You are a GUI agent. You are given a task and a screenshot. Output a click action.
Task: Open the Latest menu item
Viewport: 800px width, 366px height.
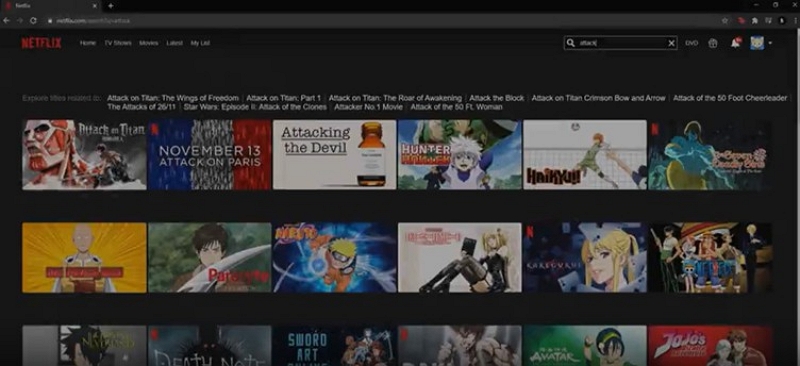tap(174, 43)
